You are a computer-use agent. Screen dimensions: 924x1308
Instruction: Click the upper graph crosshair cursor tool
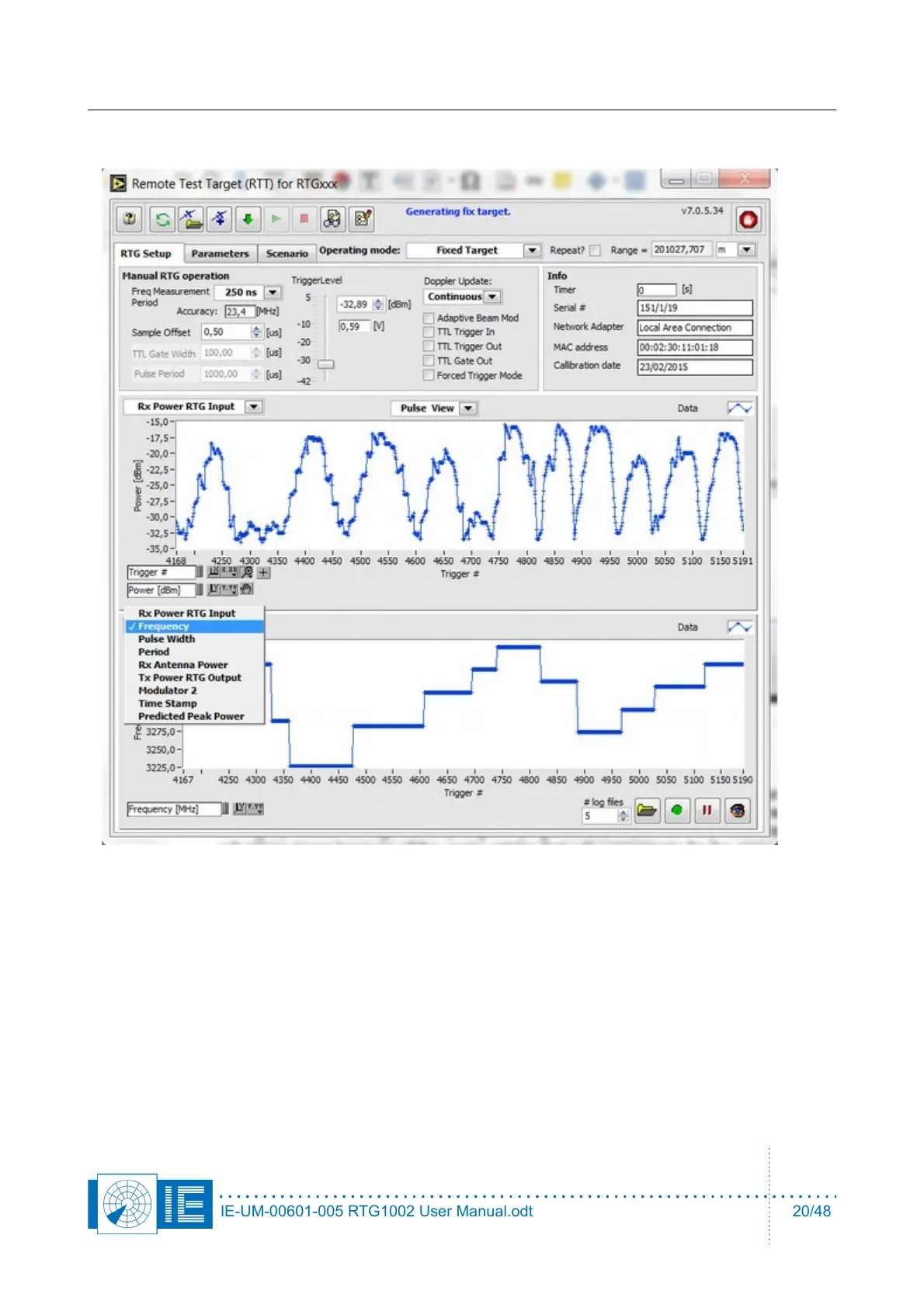coord(264,572)
